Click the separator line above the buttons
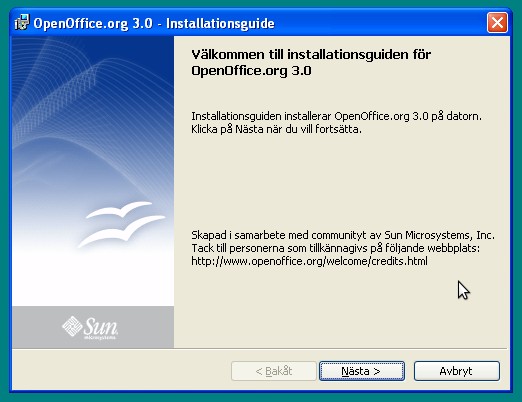The width and height of the screenshot is (522, 402). click(260, 349)
